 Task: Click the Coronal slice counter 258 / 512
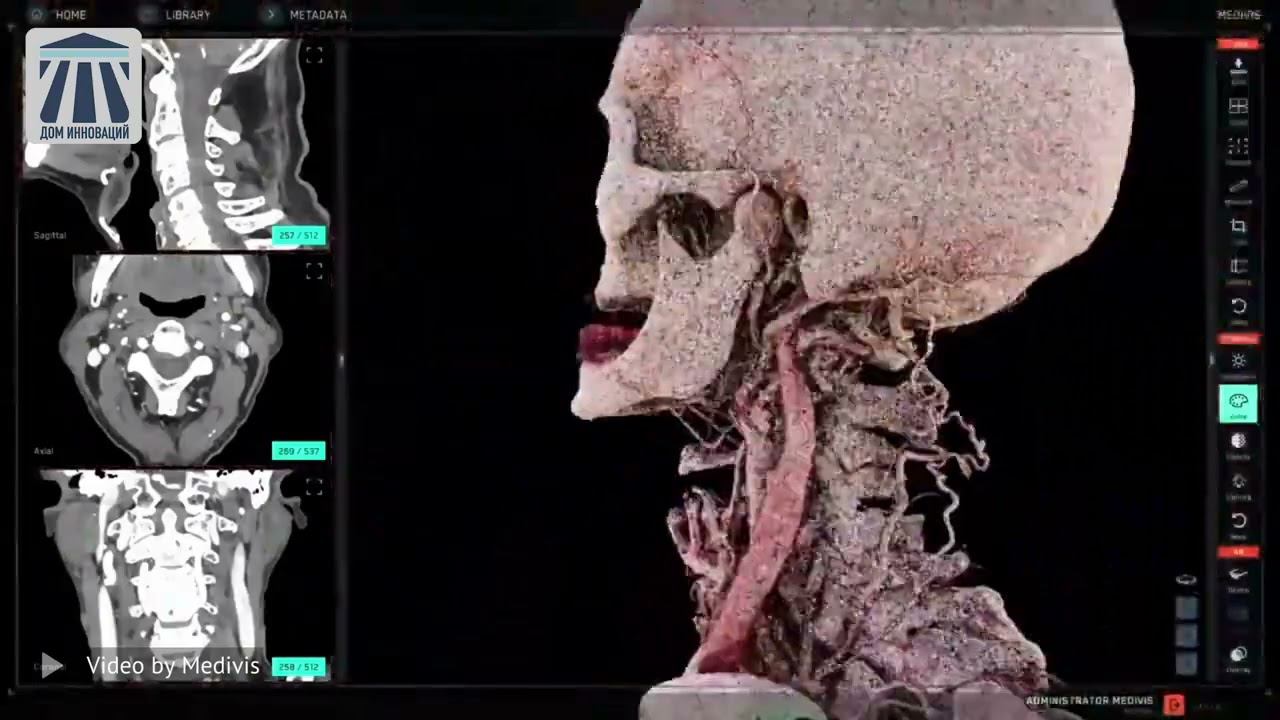299,667
